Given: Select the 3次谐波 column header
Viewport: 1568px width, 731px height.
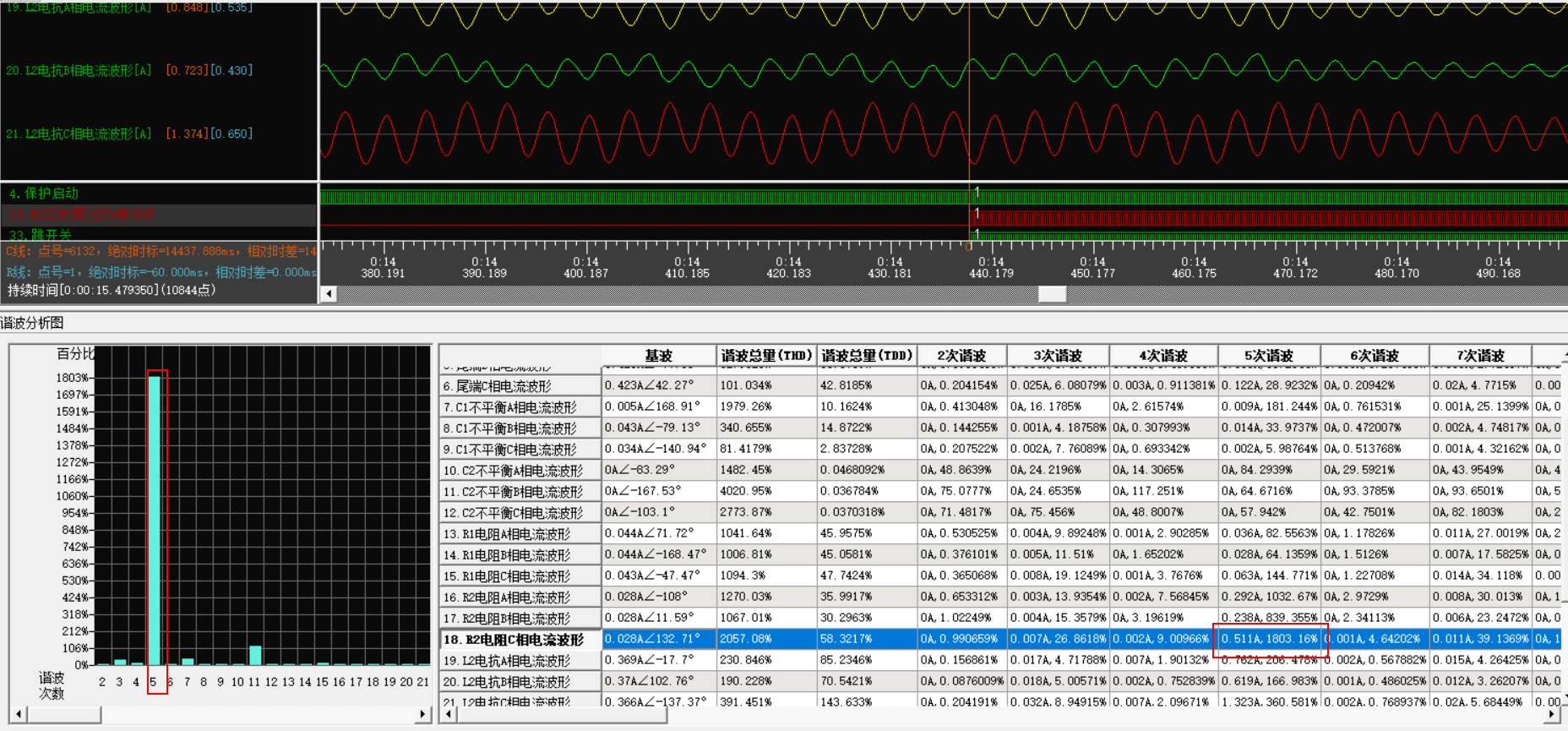Looking at the screenshot, I should pos(1058,356).
